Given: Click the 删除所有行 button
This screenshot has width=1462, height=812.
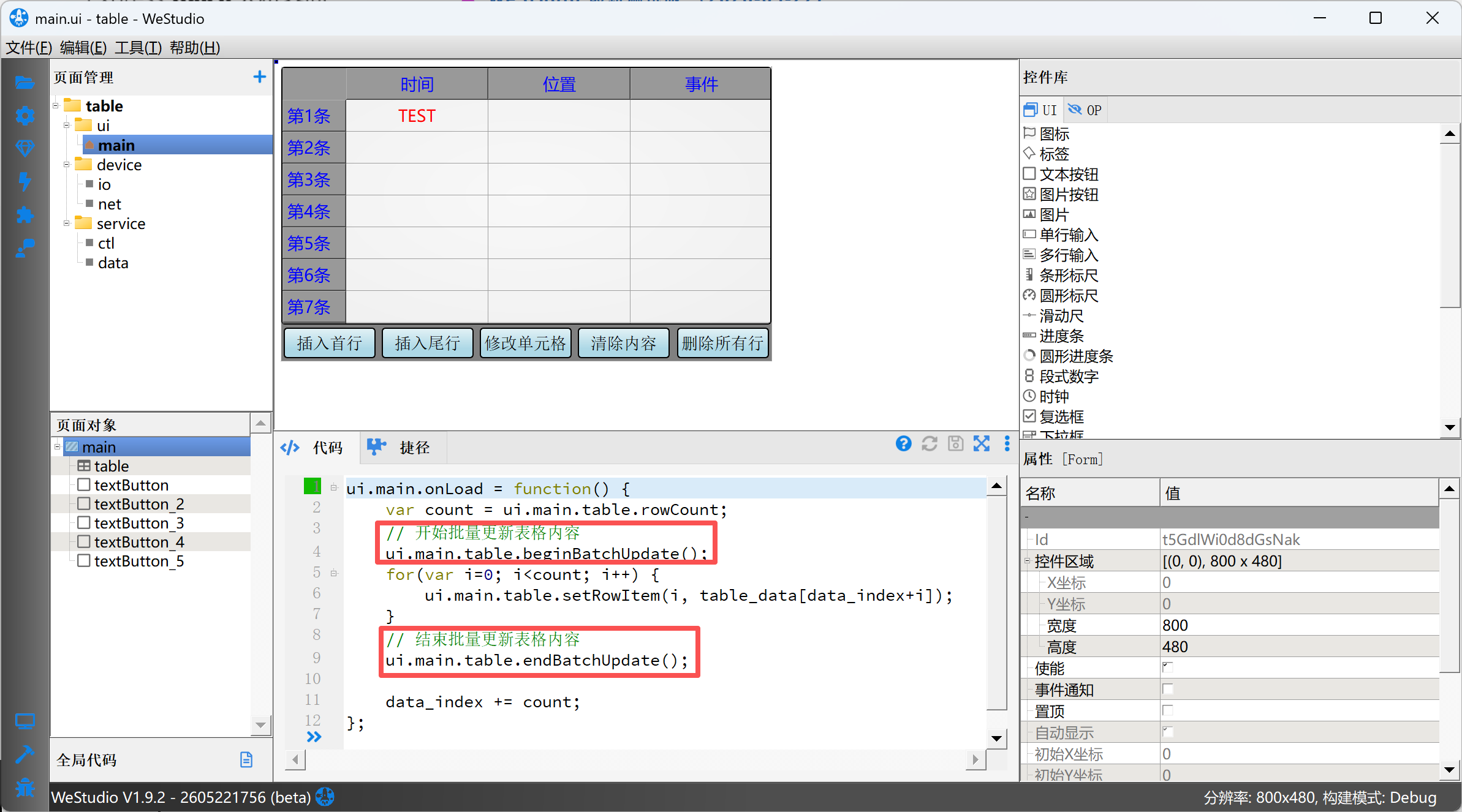Looking at the screenshot, I should tap(723, 343).
